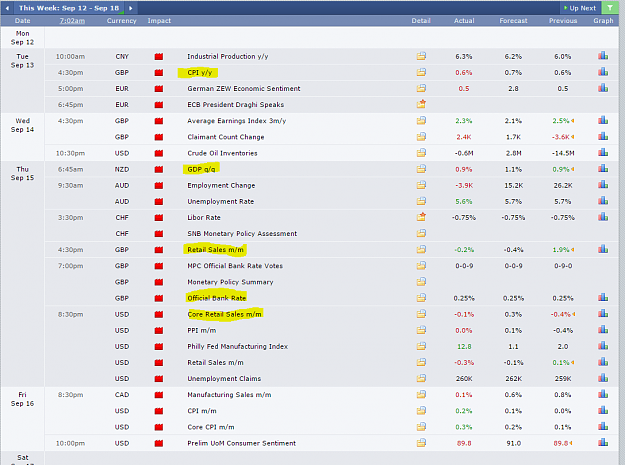The width and height of the screenshot is (625, 465).
Task: Show graph for GBP CPI y/y
Action: point(603,72)
